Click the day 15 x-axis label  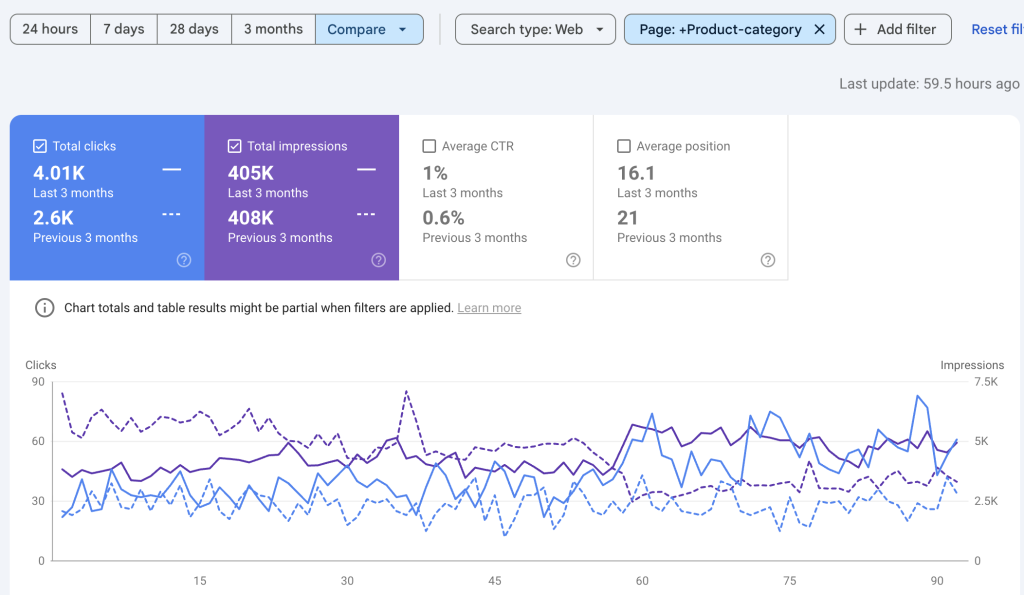click(x=200, y=581)
